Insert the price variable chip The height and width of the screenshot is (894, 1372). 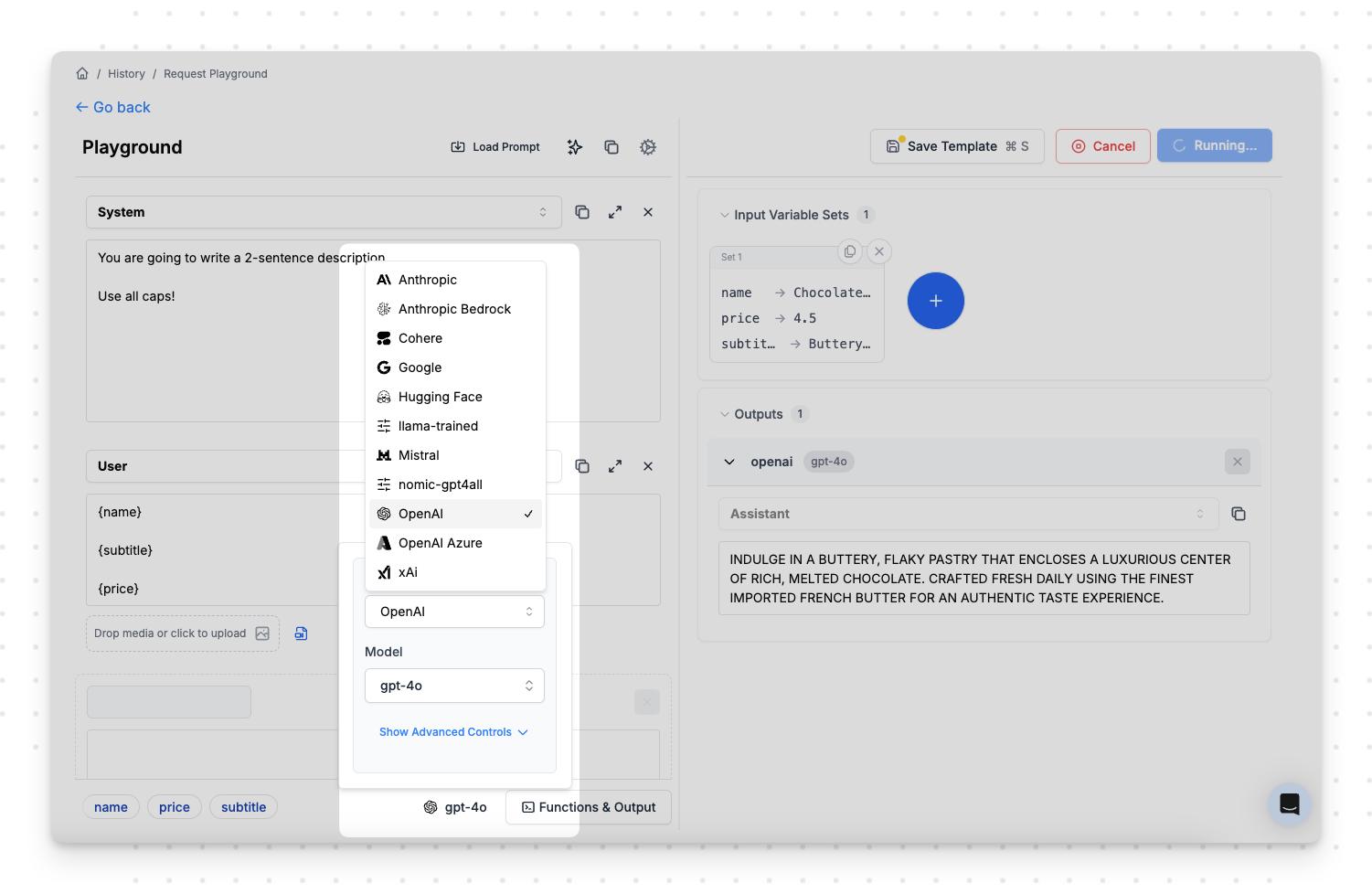coord(175,807)
